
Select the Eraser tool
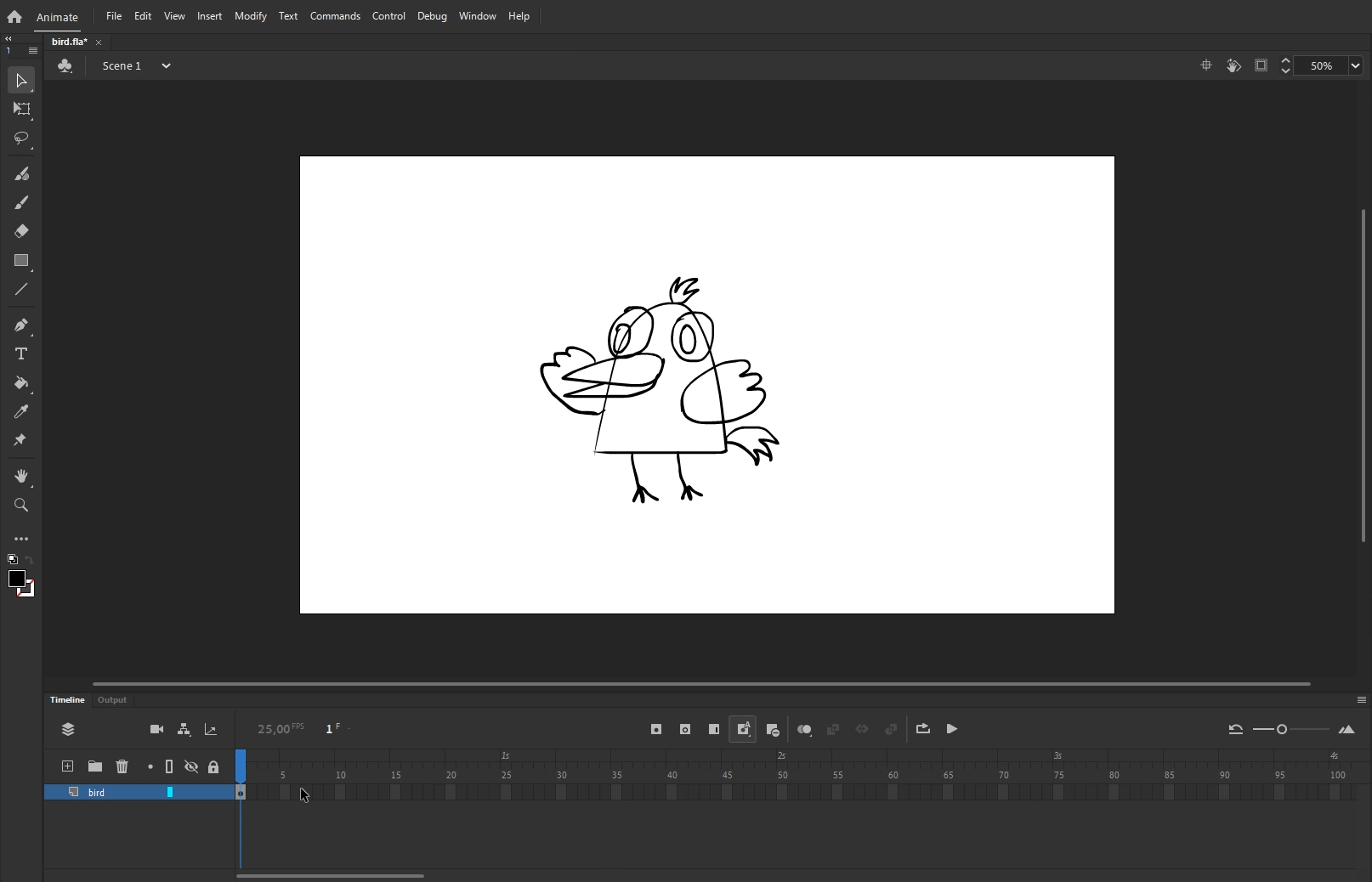(x=21, y=231)
